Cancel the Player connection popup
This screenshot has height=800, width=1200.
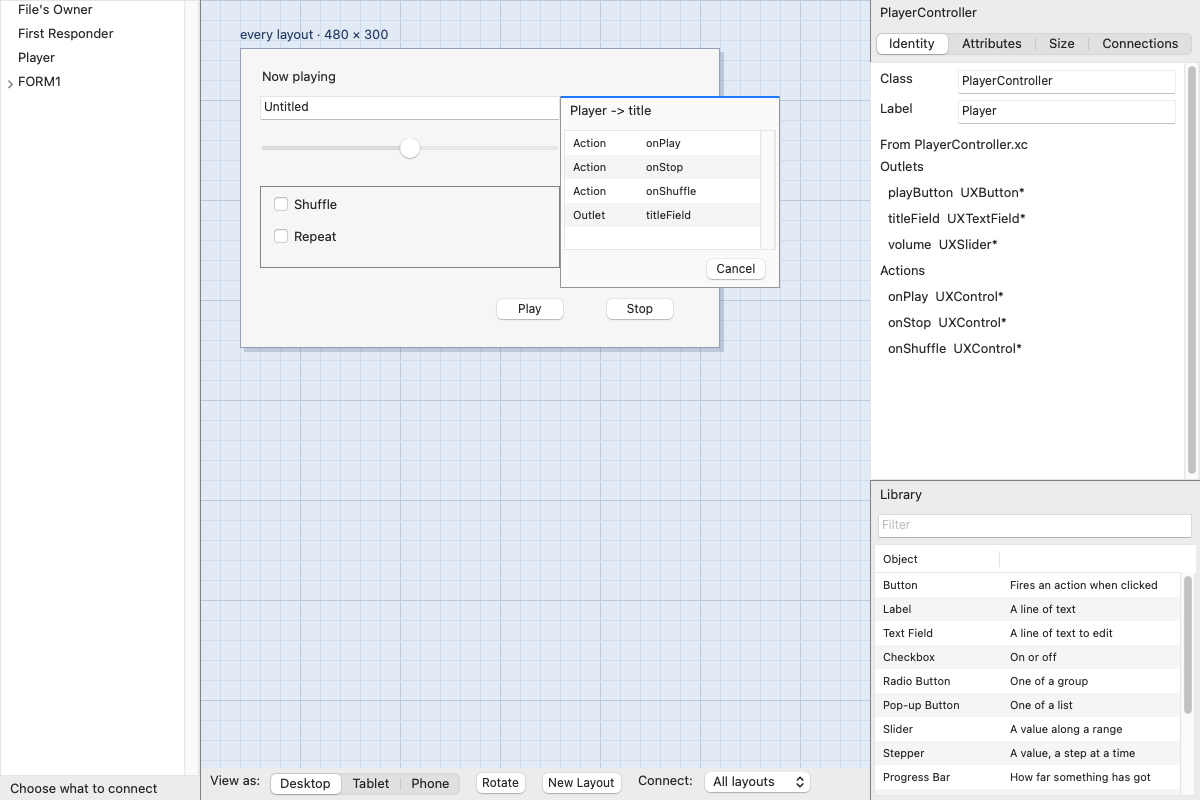coord(735,268)
